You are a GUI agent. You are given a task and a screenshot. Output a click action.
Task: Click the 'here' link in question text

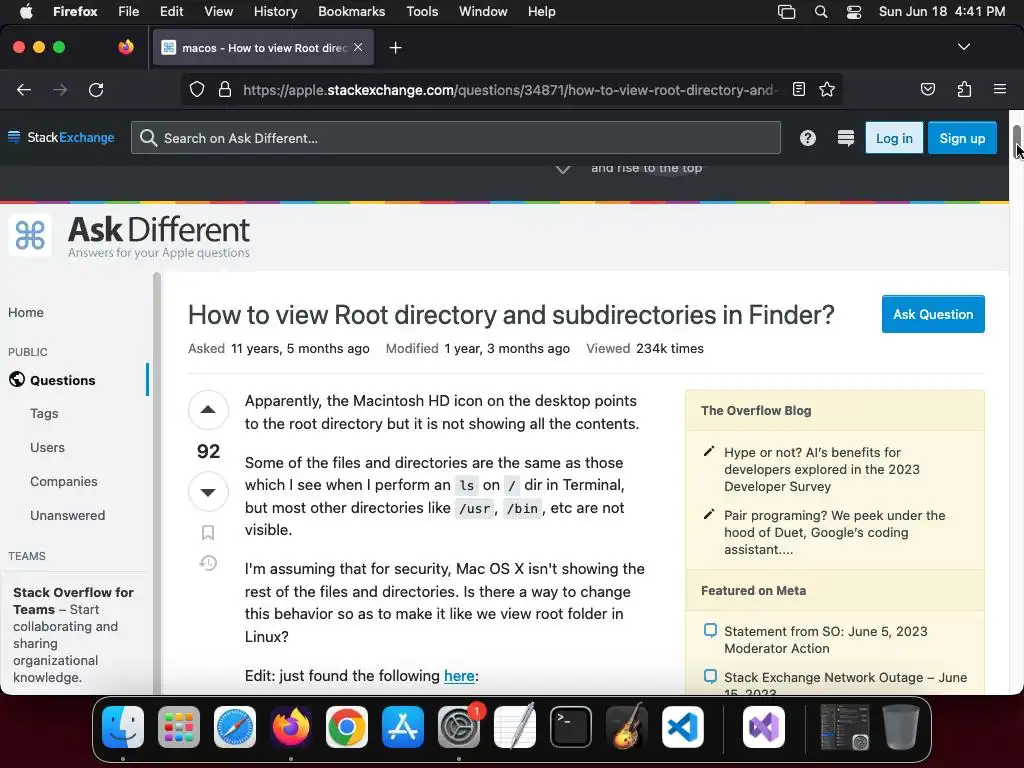pos(459,676)
